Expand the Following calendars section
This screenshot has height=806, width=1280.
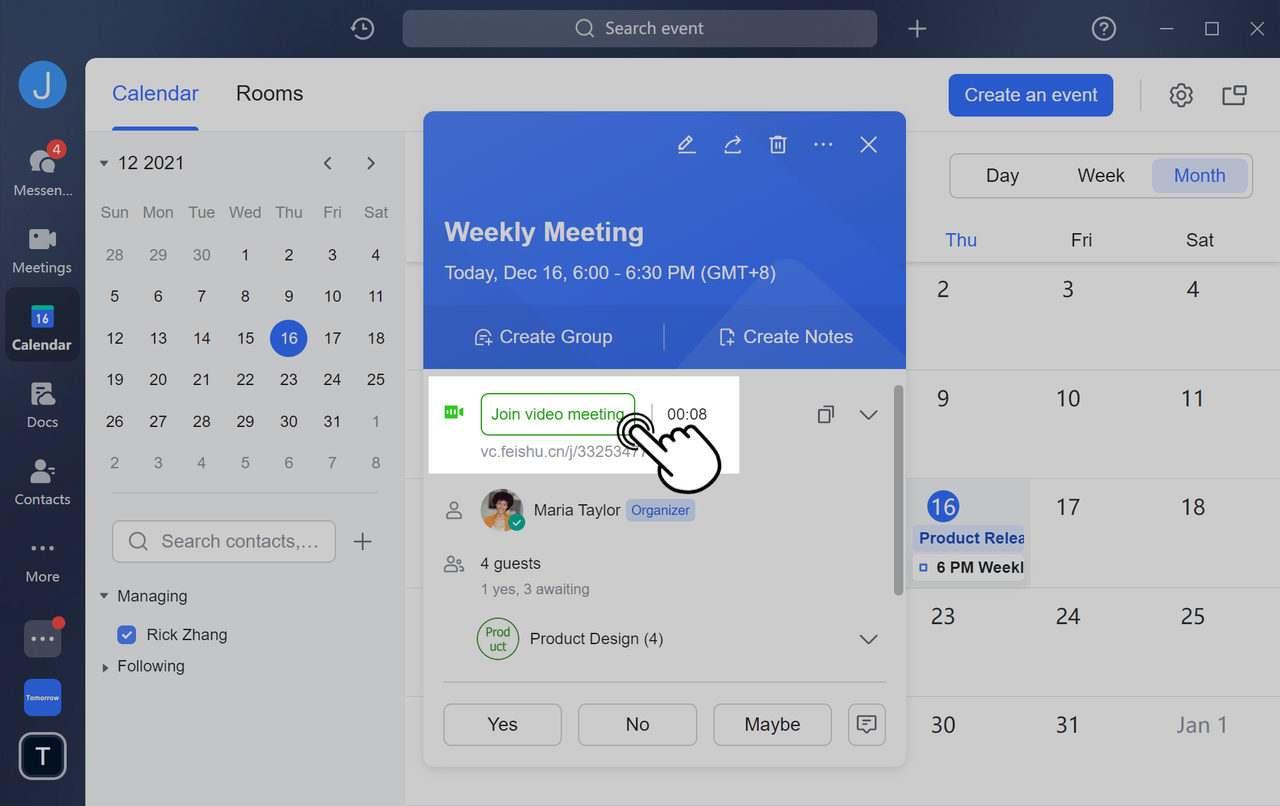tap(106, 667)
